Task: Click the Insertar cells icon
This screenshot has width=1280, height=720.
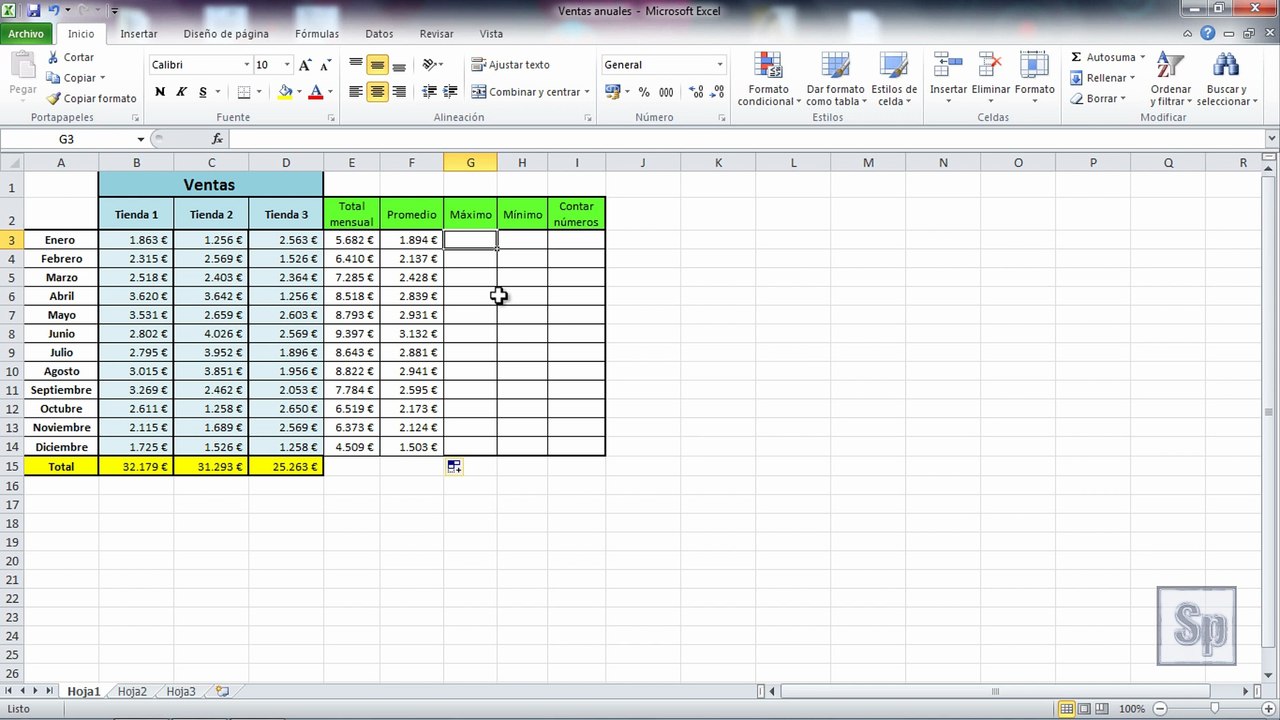Action: [948, 66]
